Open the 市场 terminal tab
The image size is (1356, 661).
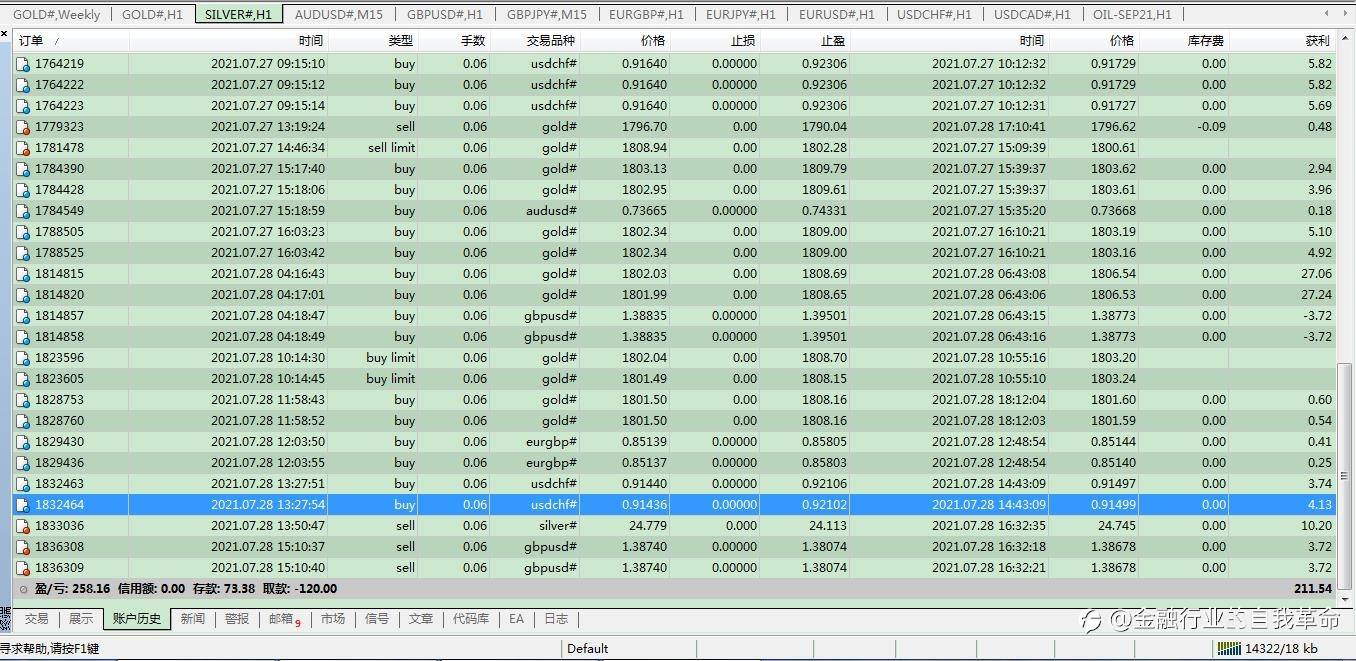coord(333,619)
